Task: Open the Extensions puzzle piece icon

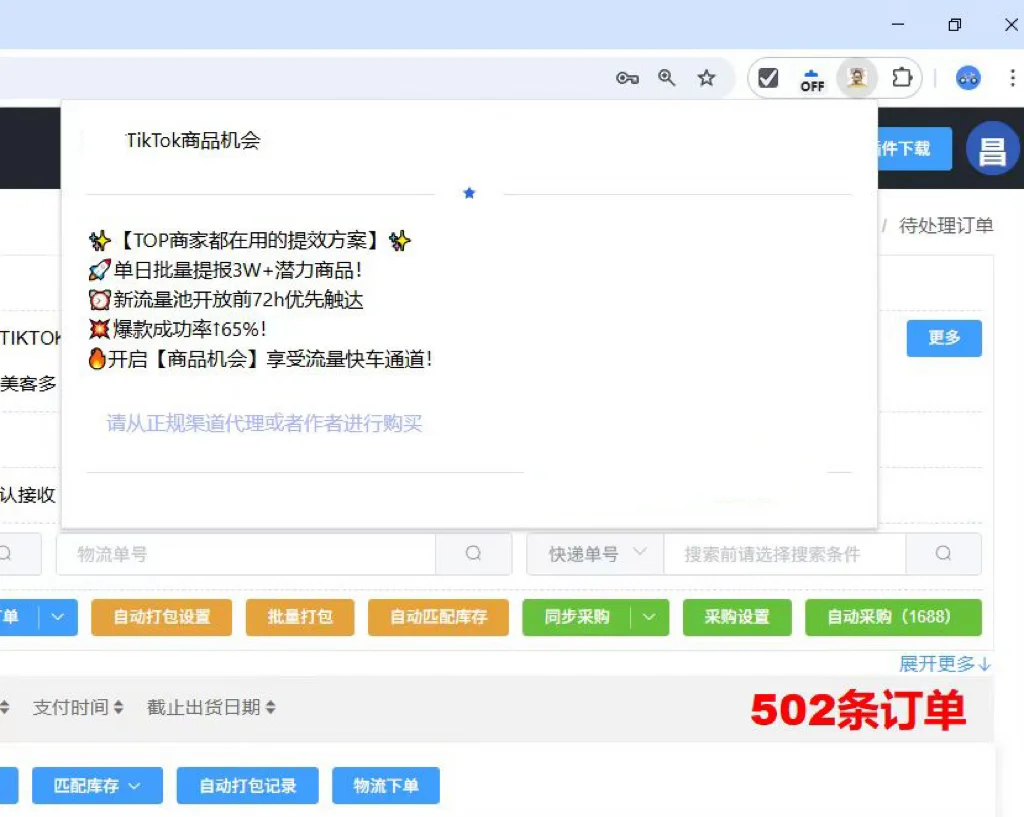Action: click(903, 77)
